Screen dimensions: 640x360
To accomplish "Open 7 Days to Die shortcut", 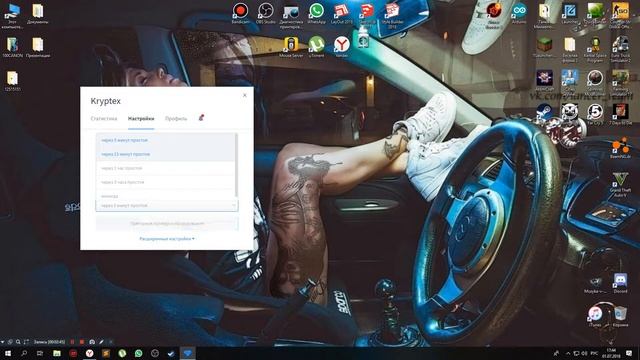I will point(620,114).
